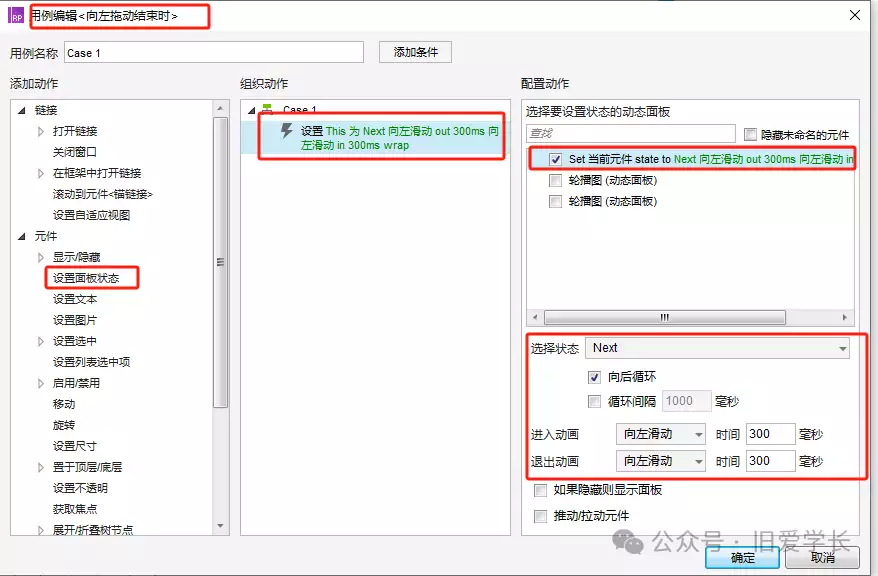The image size is (878, 576).
Task: Open the 选择状态 dropdown showing Next
Action: point(717,348)
